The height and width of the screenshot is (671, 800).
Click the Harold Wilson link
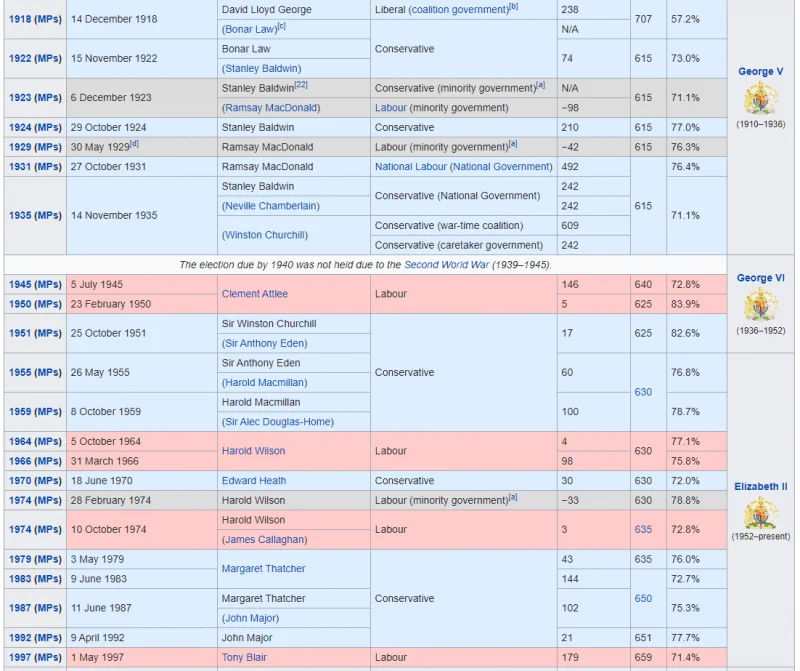(x=254, y=451)
